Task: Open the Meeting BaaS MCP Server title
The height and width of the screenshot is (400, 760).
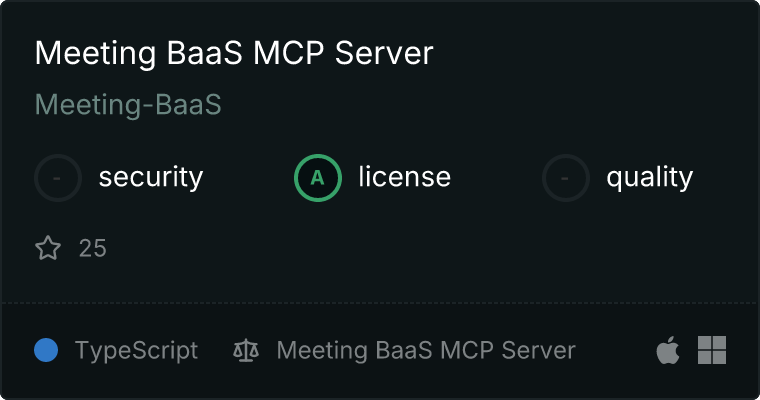Action: click(234, 53)
